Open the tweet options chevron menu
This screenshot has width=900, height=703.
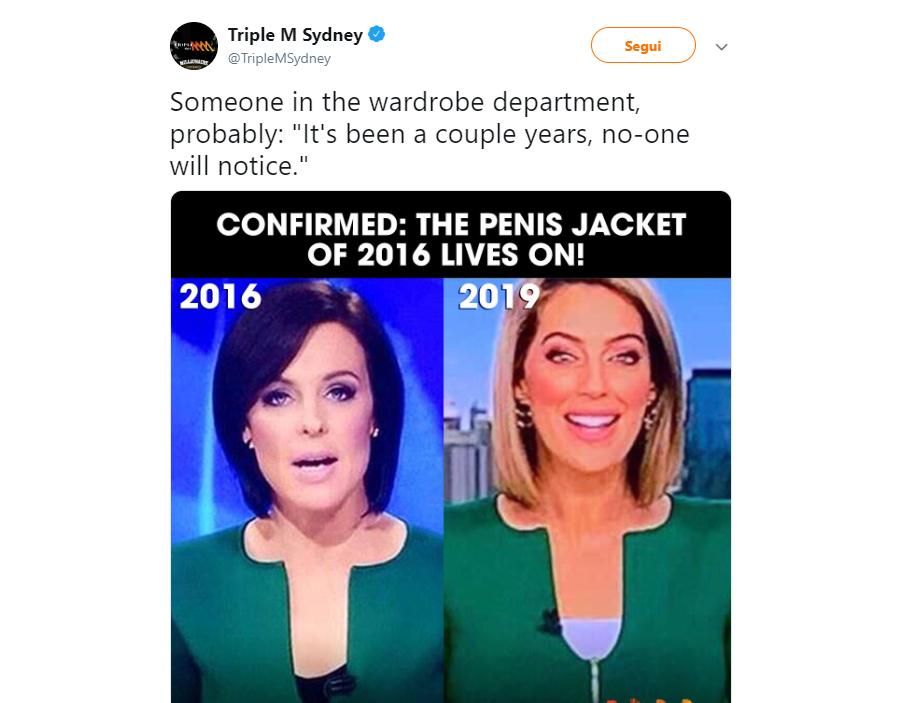coord(721,47)
